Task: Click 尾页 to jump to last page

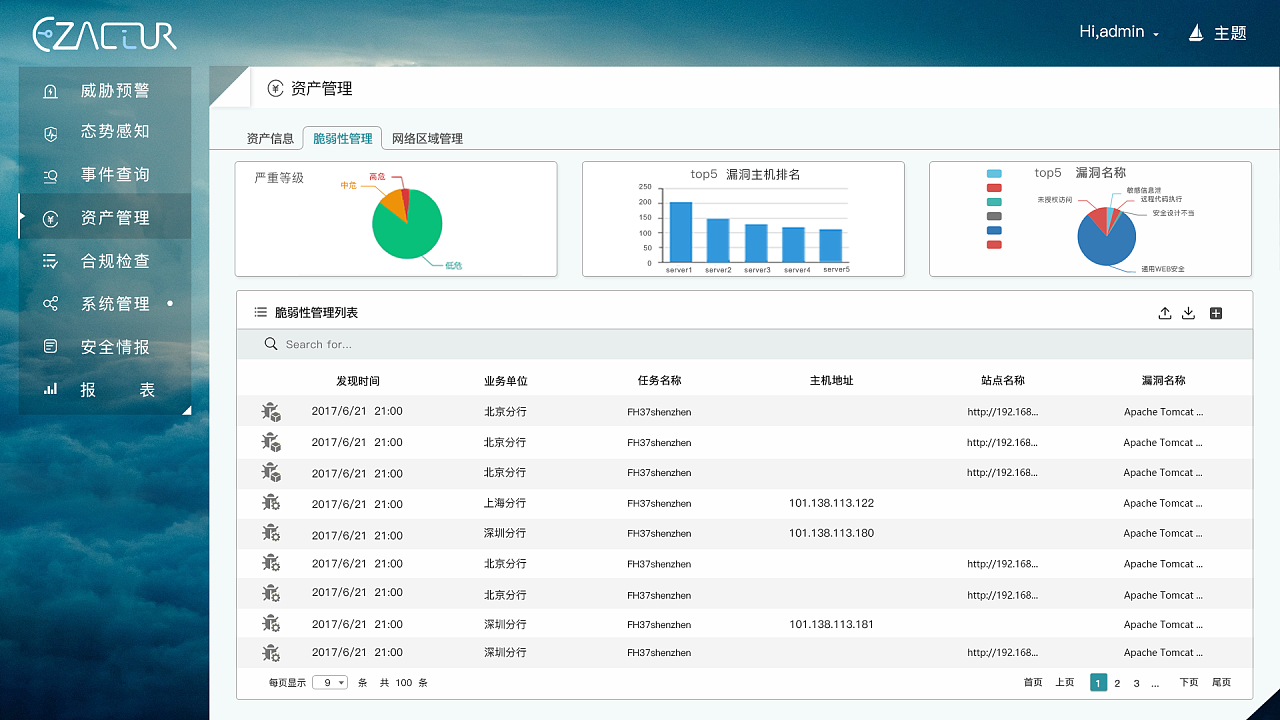Action: pyautogui.click(x=1221, y=682)
